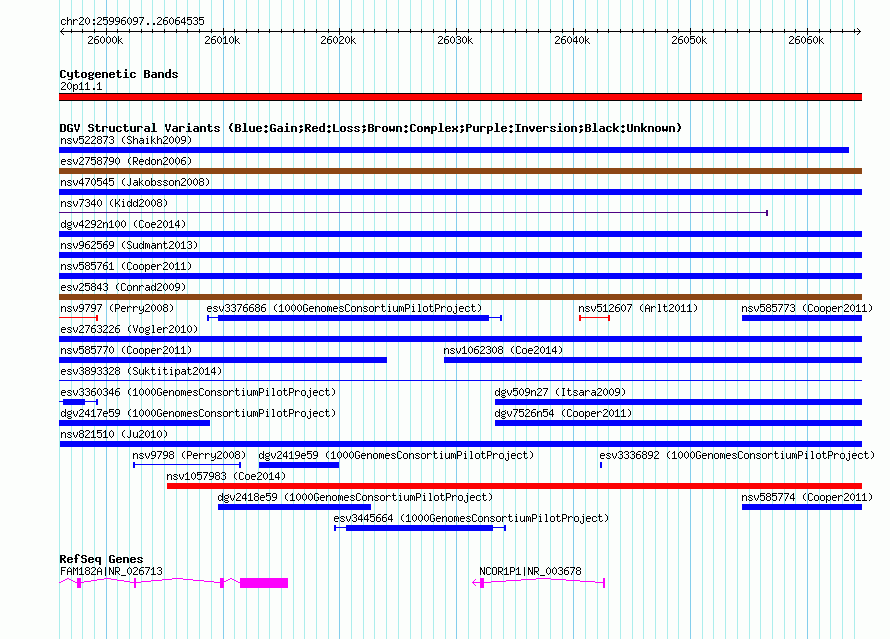
Task: Select the dgv4292n100 (Coe2014) label
Action: 123,224
